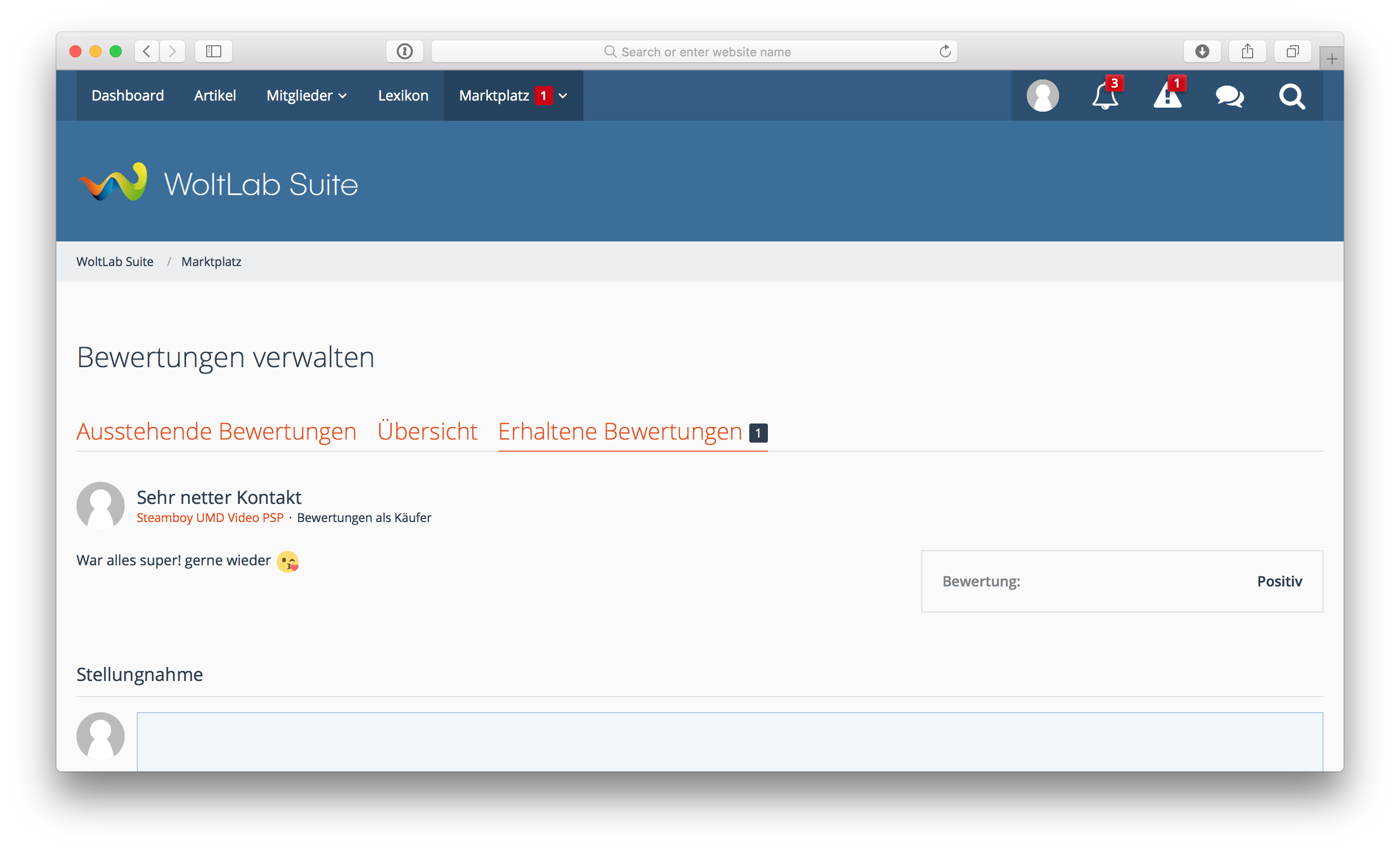This screenshot has width=1400, height=852.
Task: Switch to Übersicht tab
Action: [427, 432]
